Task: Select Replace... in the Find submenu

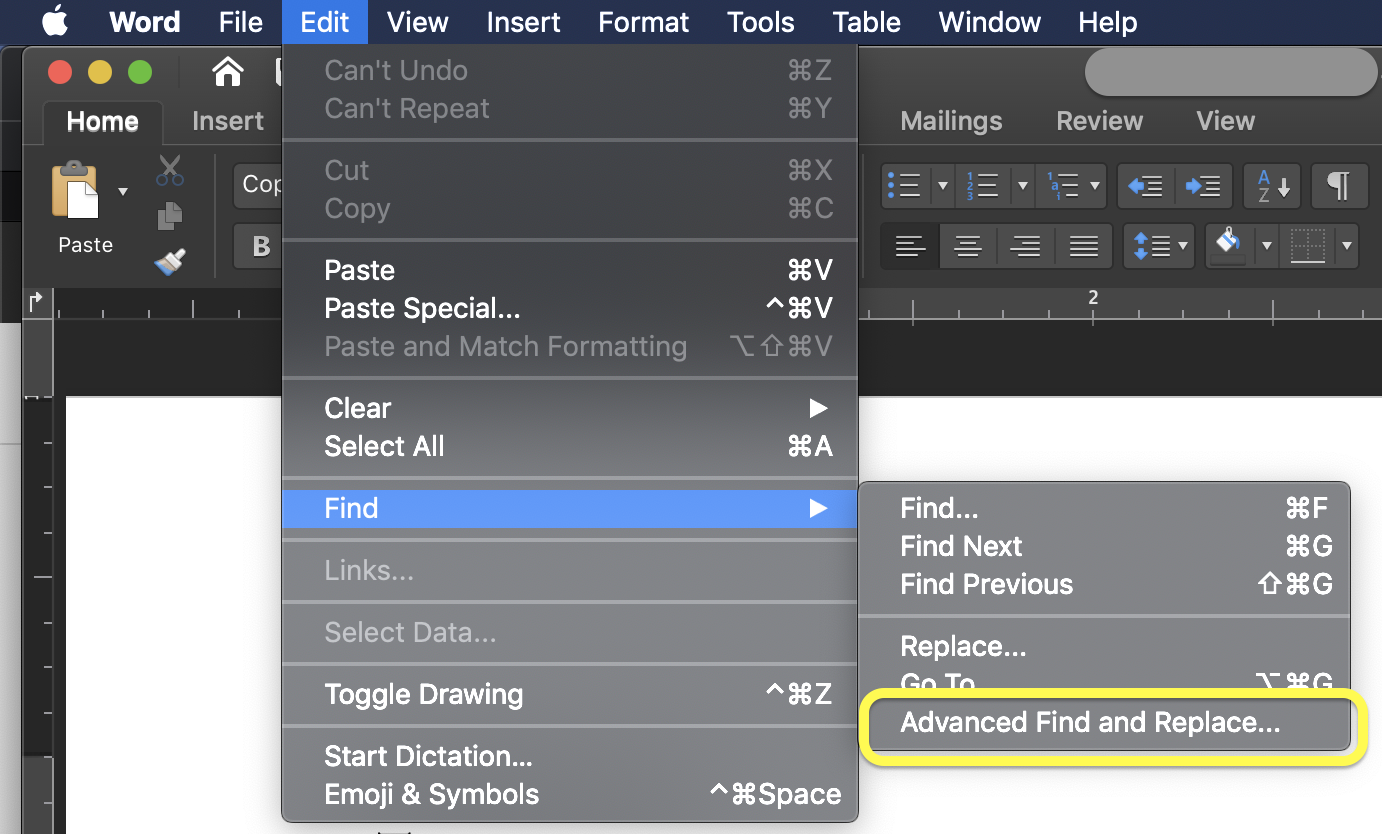Action: [x=963, y=647]
